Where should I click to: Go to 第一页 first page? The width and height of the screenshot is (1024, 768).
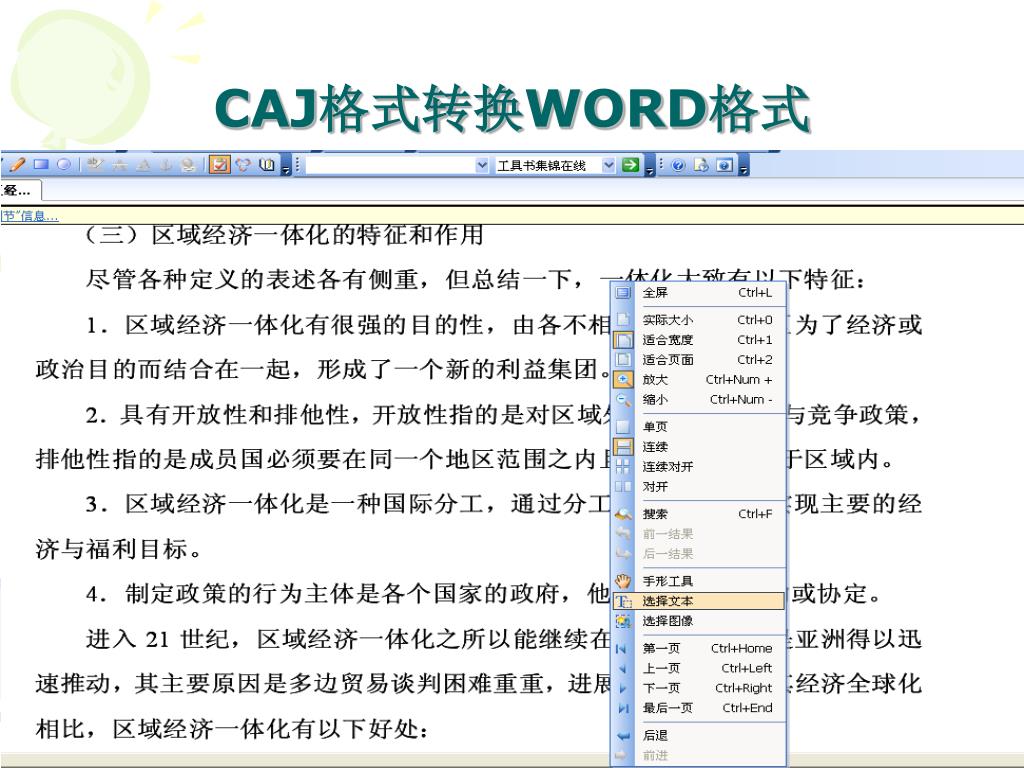click(699, 648)
